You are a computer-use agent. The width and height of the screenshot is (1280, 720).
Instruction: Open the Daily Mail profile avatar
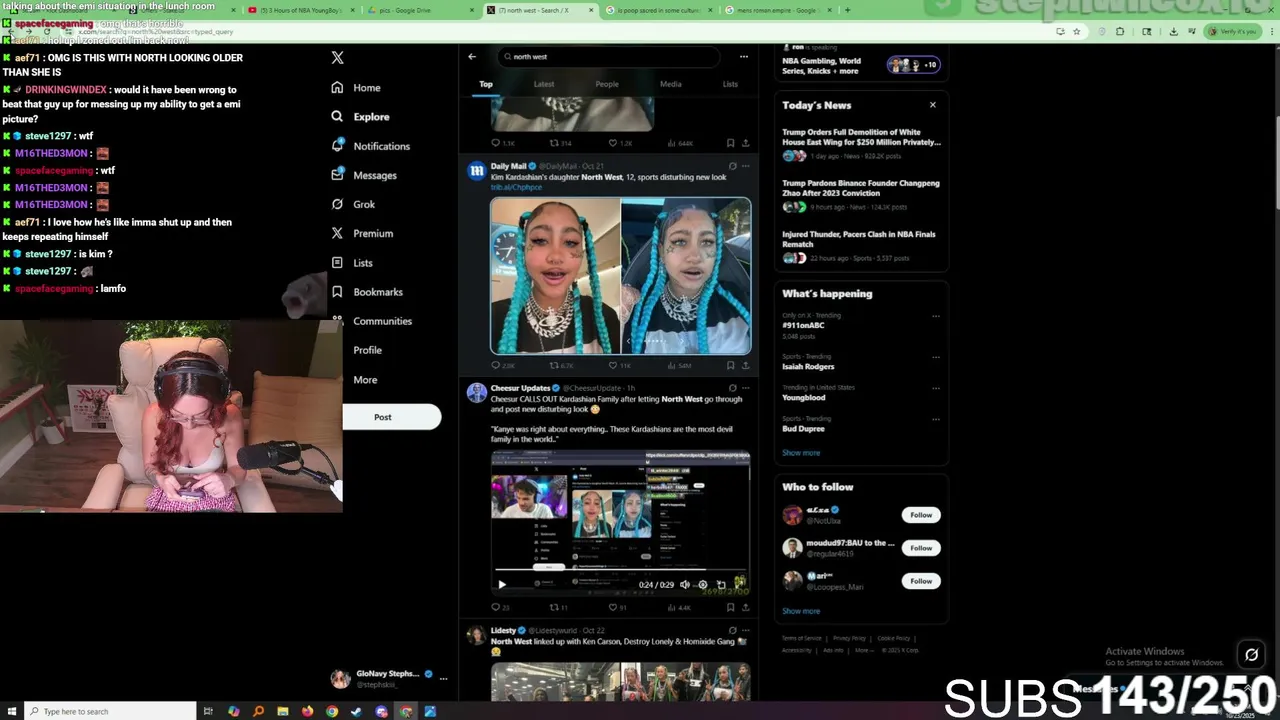pos(476,170)
